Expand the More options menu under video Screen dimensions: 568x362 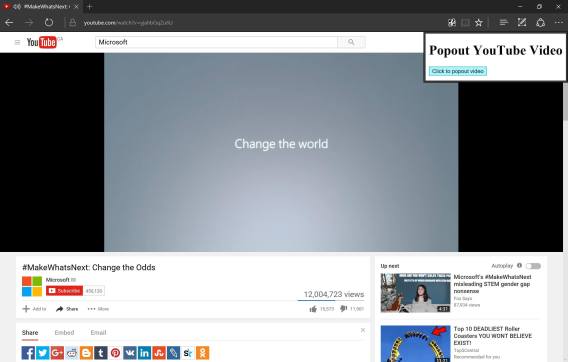(98, 309)
